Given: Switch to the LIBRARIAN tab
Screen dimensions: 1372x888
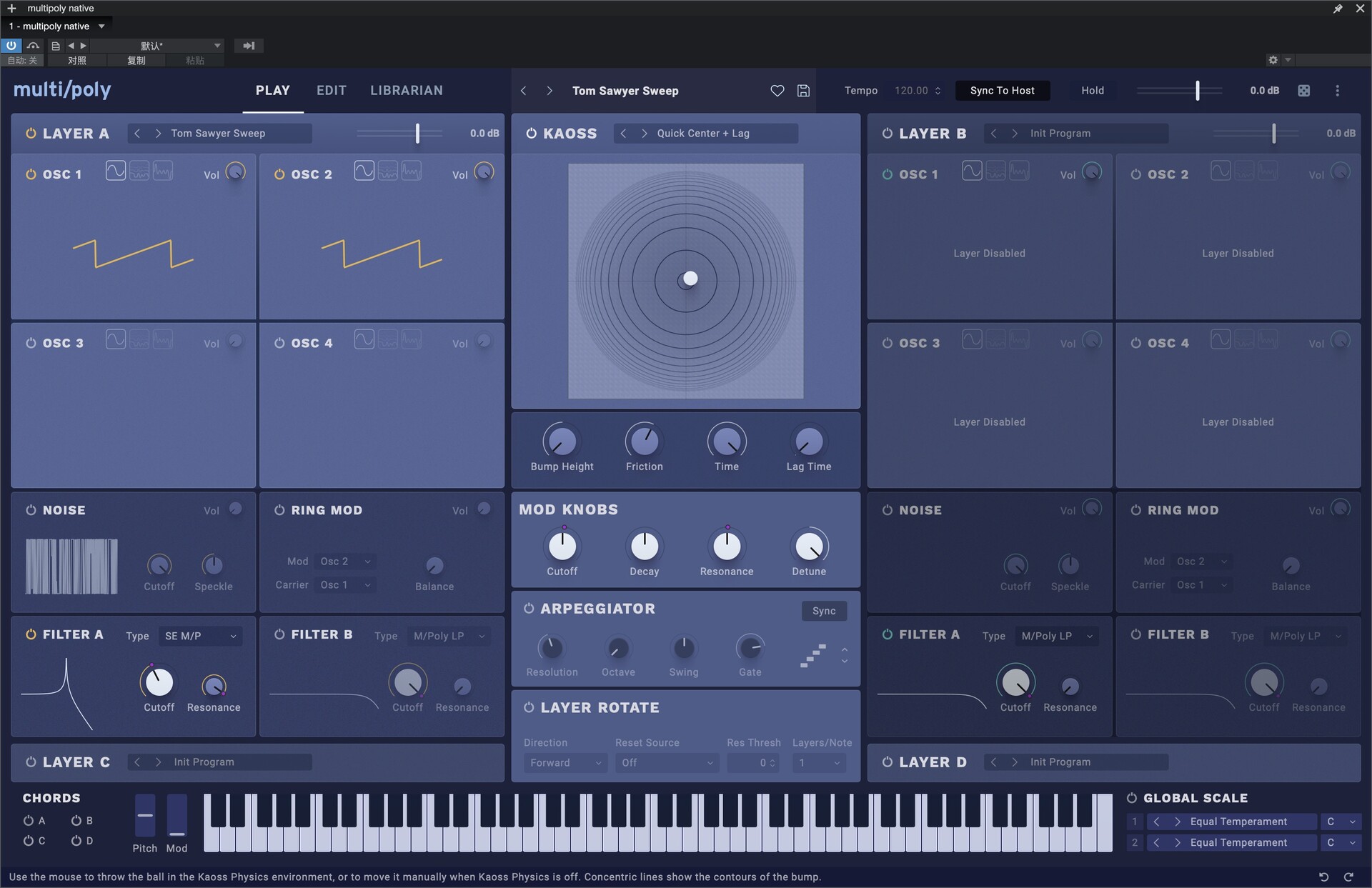Looking at the screenshot, I should tap(407, 91).
